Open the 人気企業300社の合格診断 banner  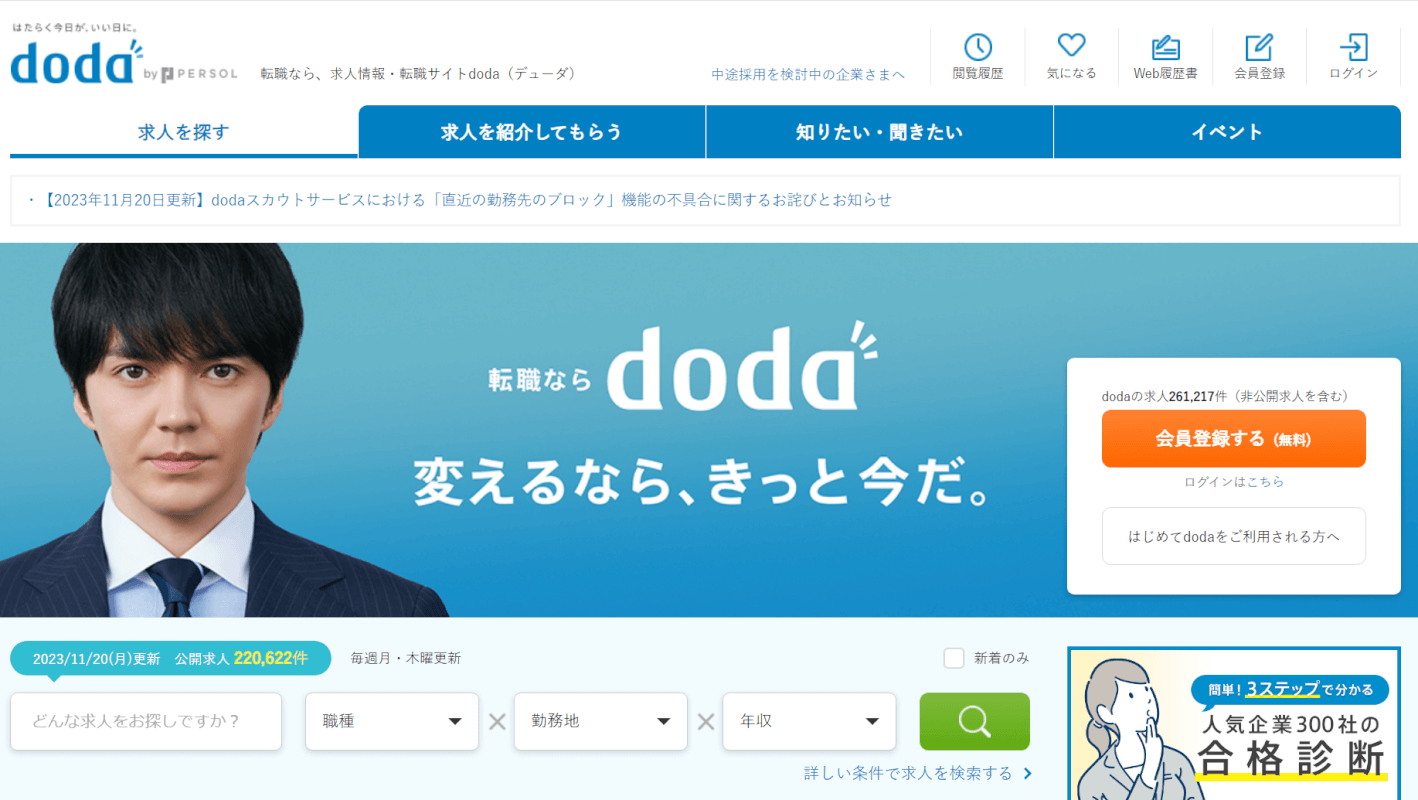point(1234,724)
